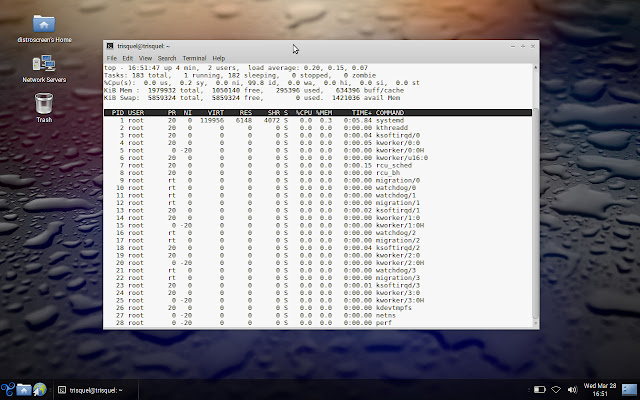Click the VIRT column header

(216, 113)
